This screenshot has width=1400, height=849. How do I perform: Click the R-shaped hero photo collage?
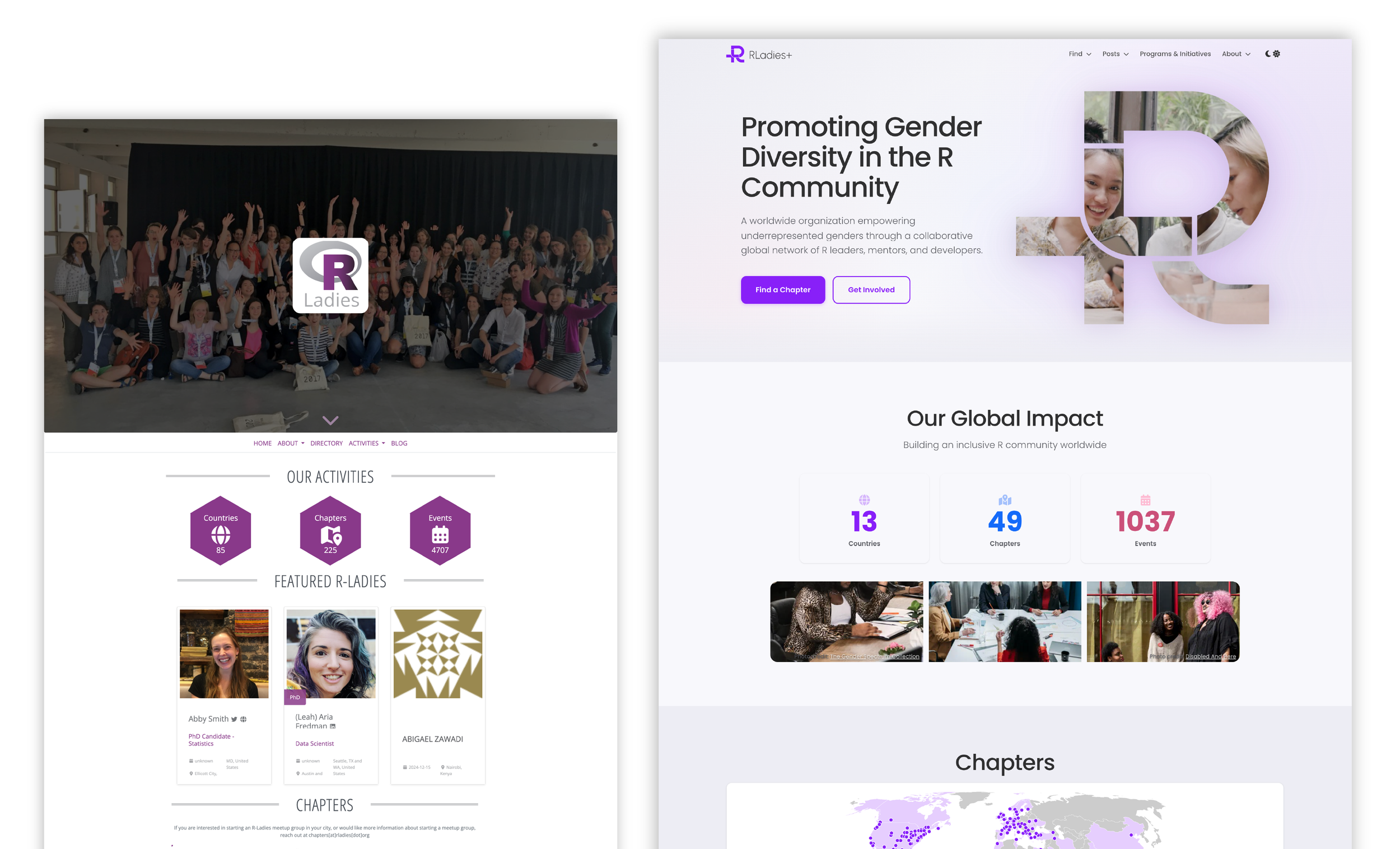[x=1142, y=207]
